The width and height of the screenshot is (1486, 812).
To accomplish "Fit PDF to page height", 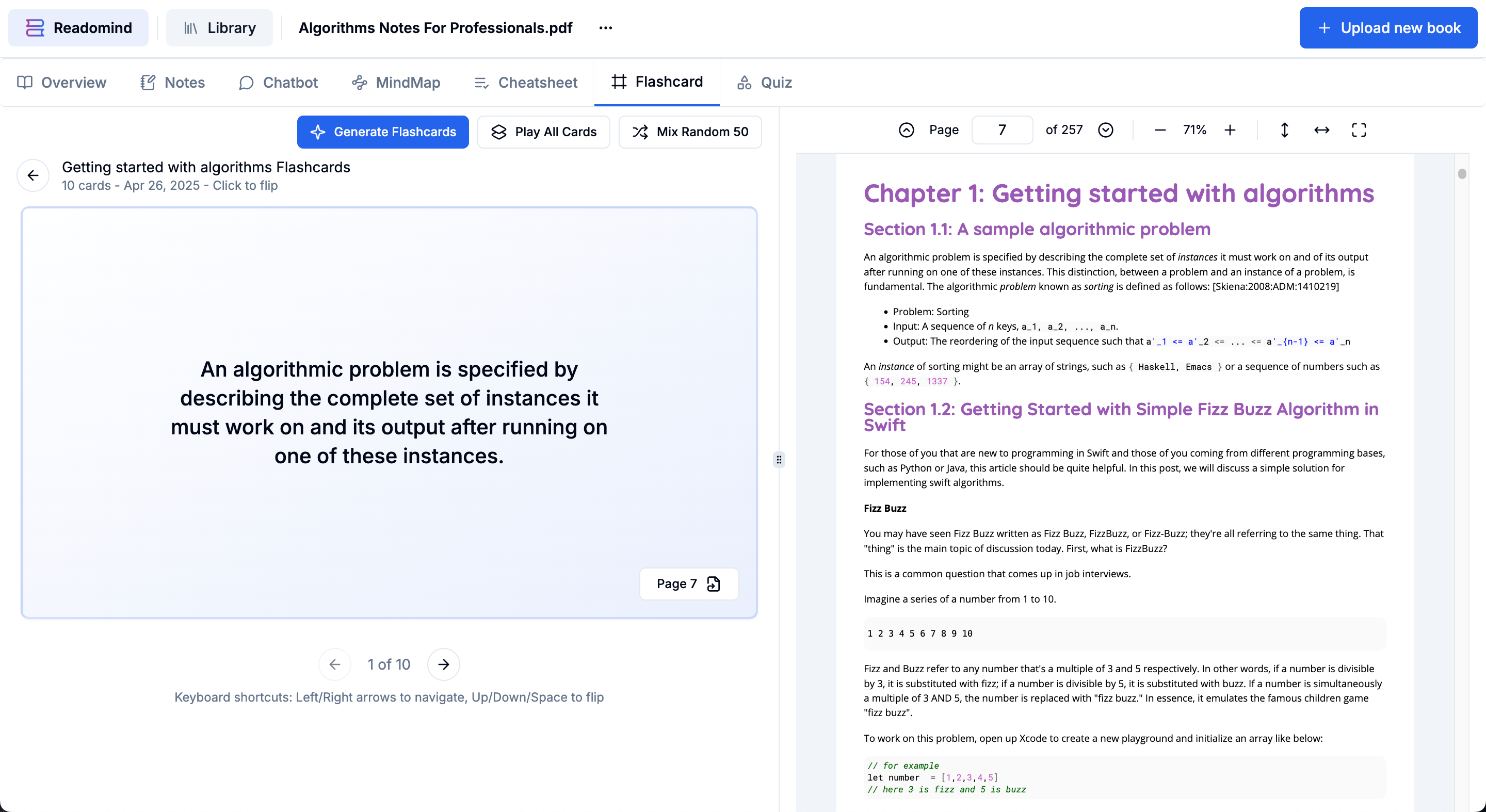I will [1284, 131].
